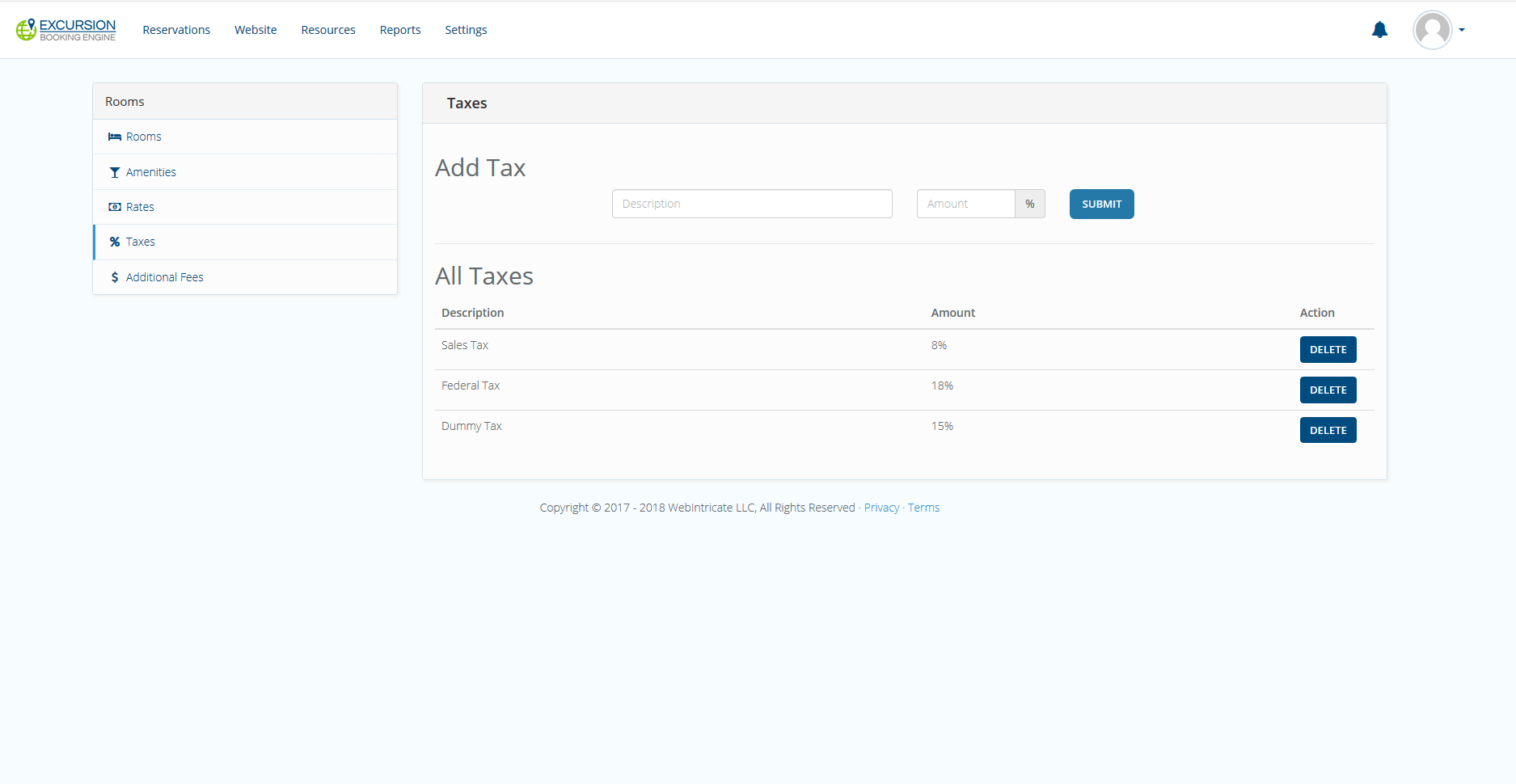
Task: Click the bed icon beside Rooms
Action: (x=115, y=137)
